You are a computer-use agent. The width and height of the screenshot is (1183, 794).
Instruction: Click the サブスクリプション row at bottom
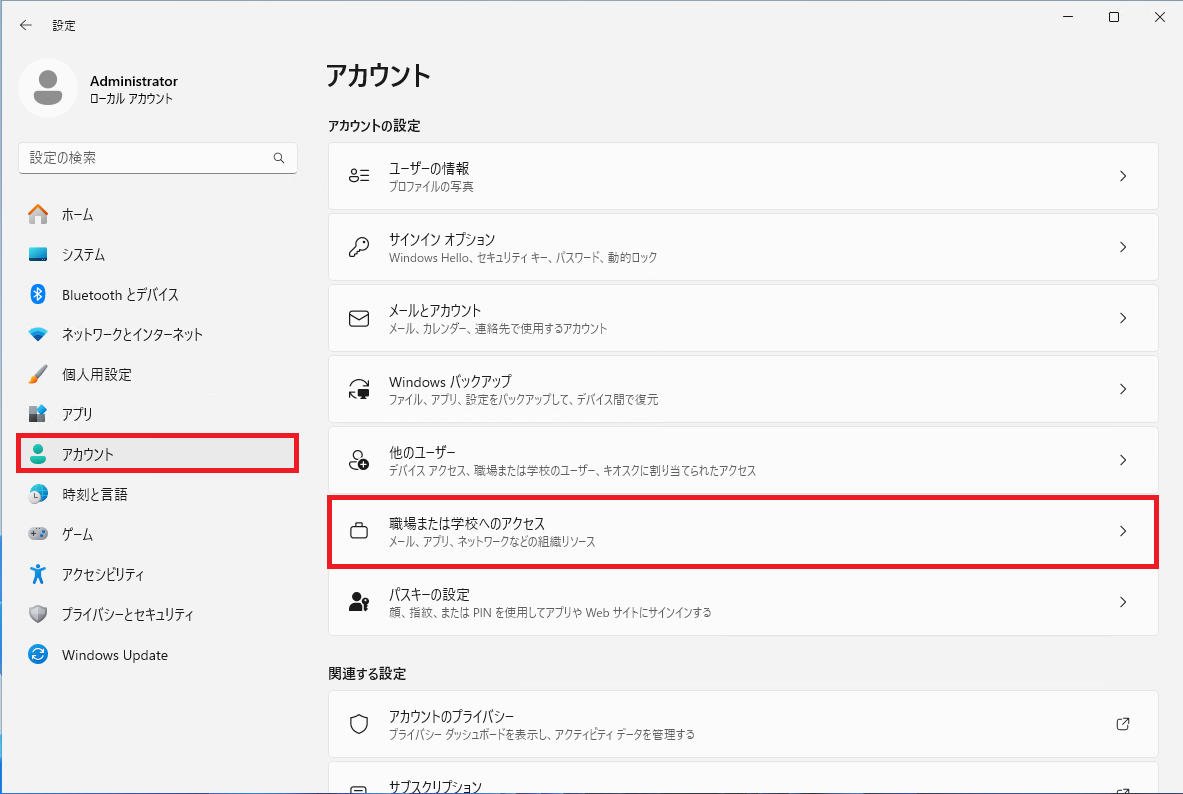coord(743,778)
